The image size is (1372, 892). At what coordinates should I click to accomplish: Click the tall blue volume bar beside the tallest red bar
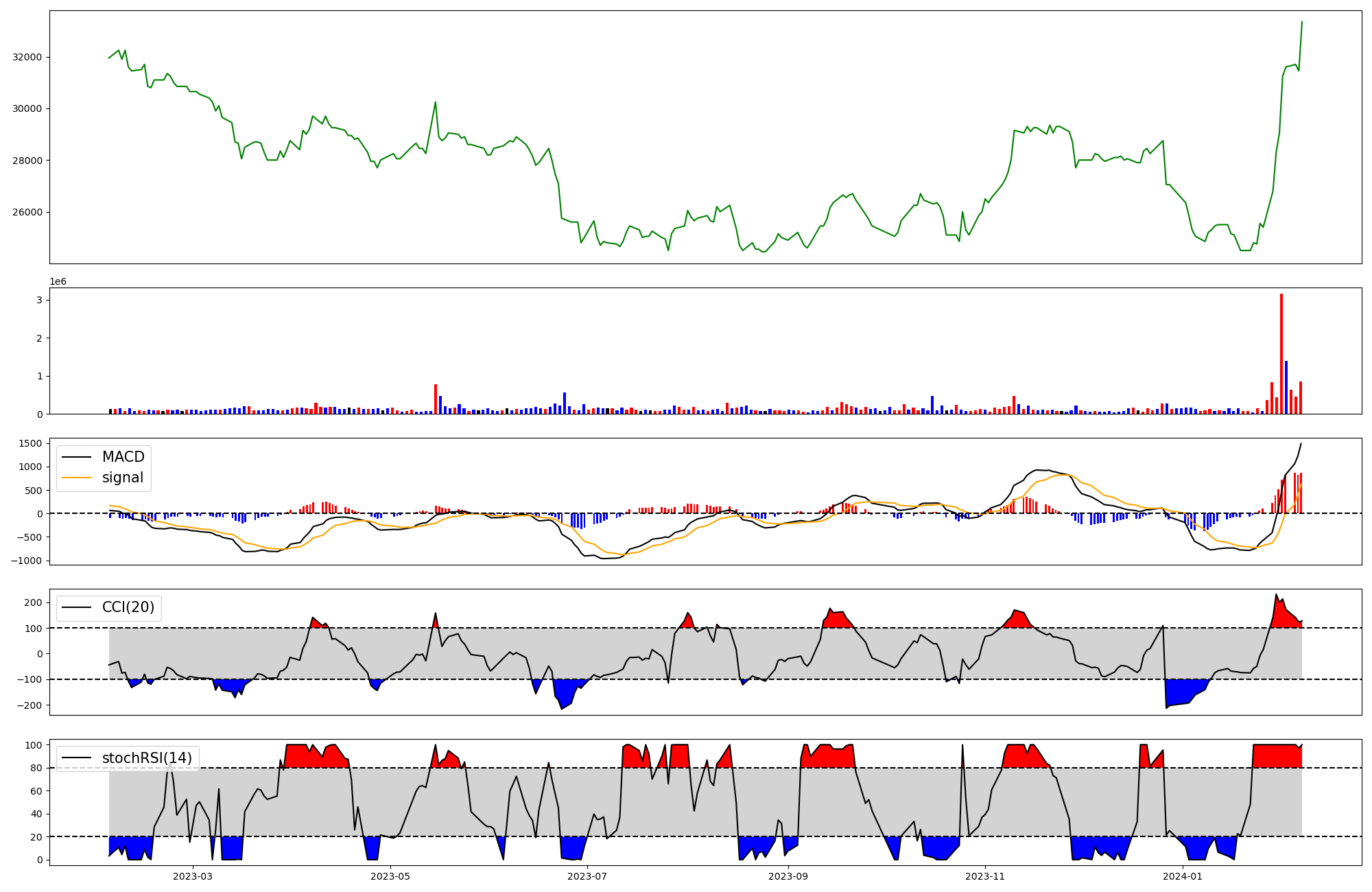click(1286, 388)
